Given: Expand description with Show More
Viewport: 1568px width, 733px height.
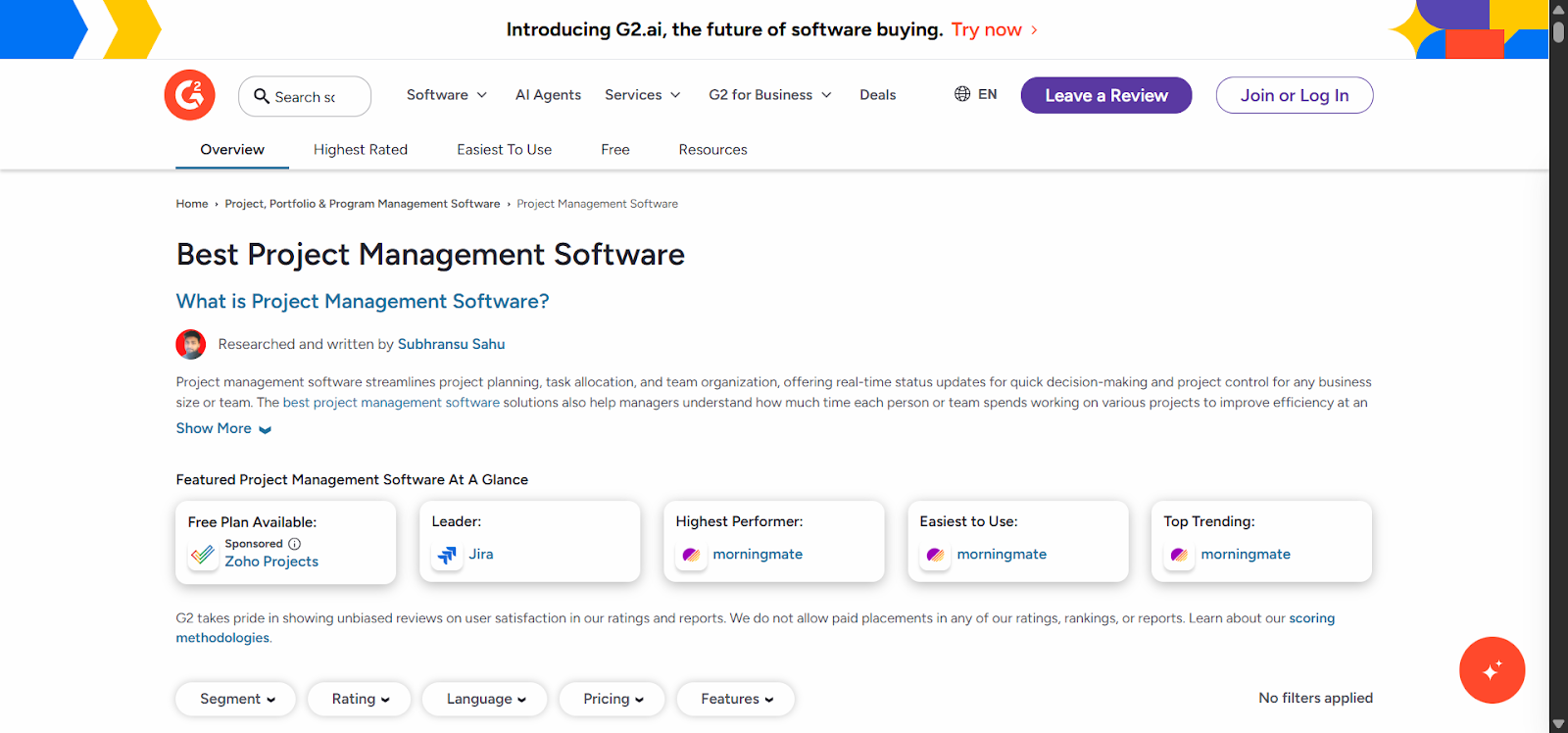Looking at the screenshot, I should click(x=223, y=428).
